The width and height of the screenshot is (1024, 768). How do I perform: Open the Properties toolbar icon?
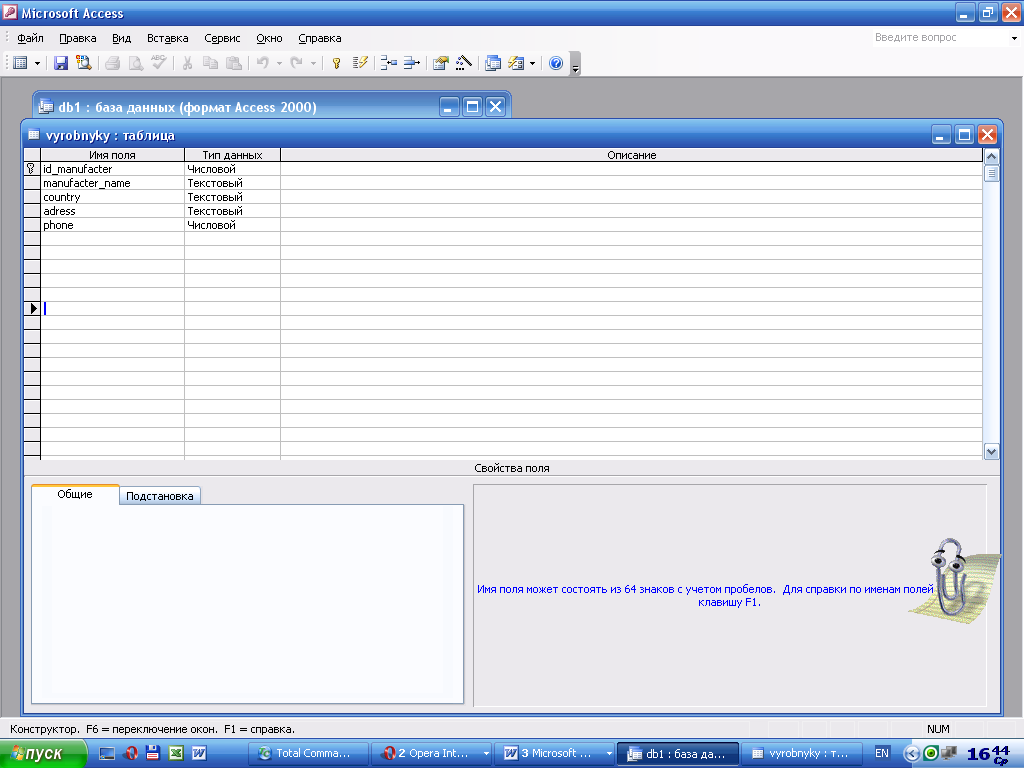click(441, 63)
